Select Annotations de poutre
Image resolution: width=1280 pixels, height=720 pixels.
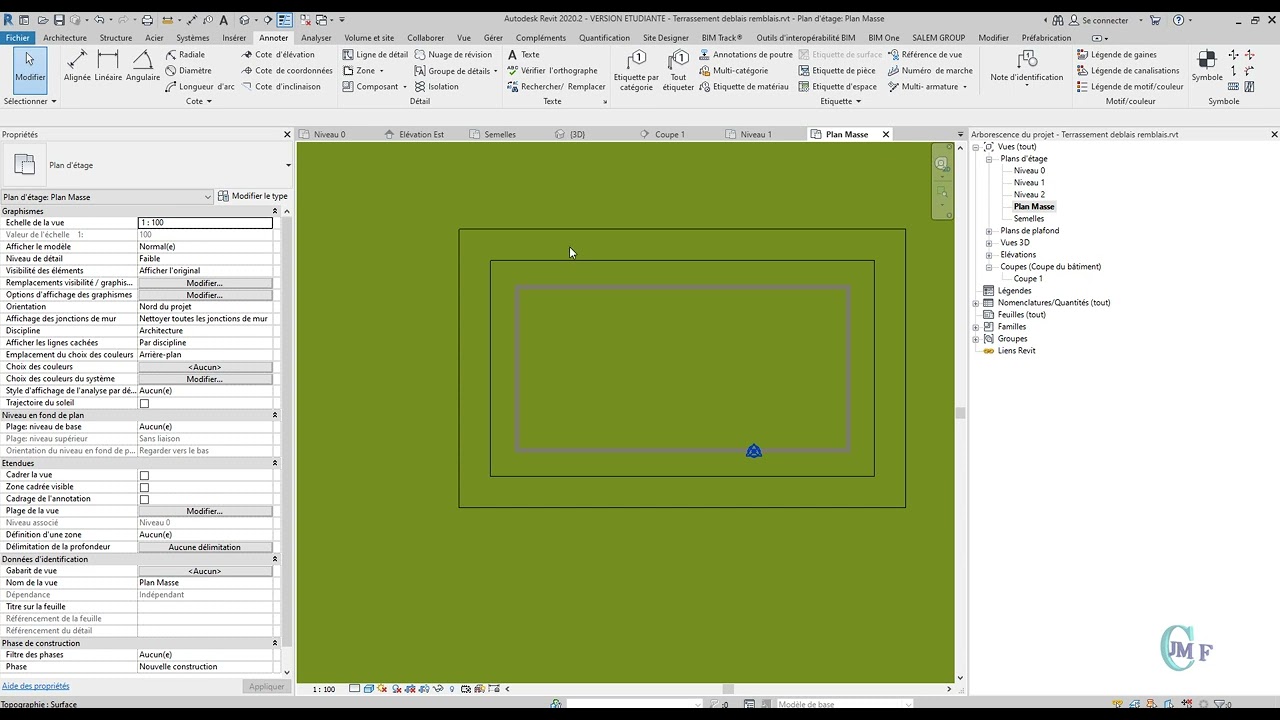coord(745,55)
